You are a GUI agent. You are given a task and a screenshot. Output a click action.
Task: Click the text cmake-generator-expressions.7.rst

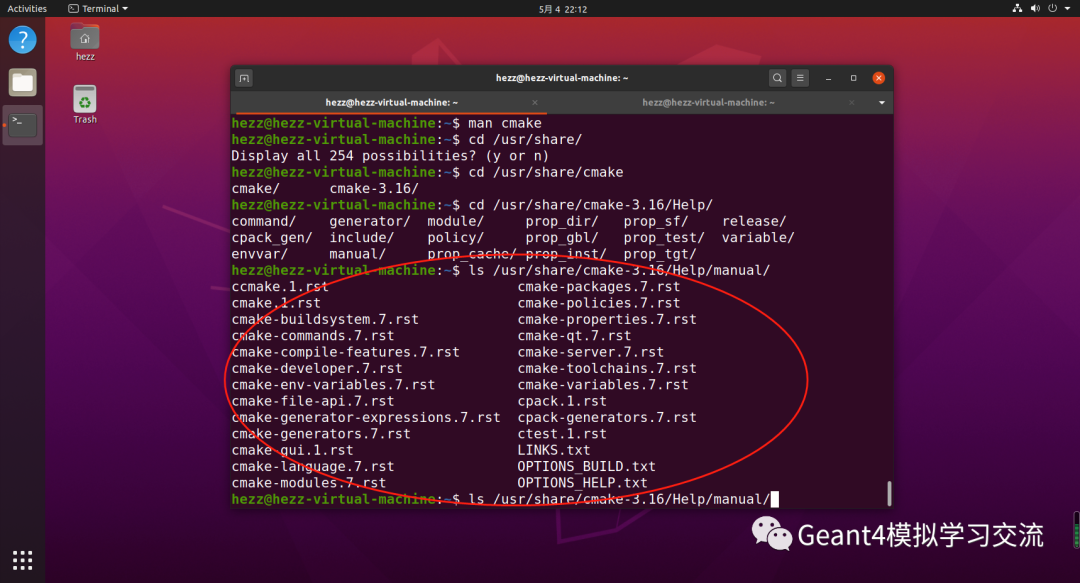point(366,418)
